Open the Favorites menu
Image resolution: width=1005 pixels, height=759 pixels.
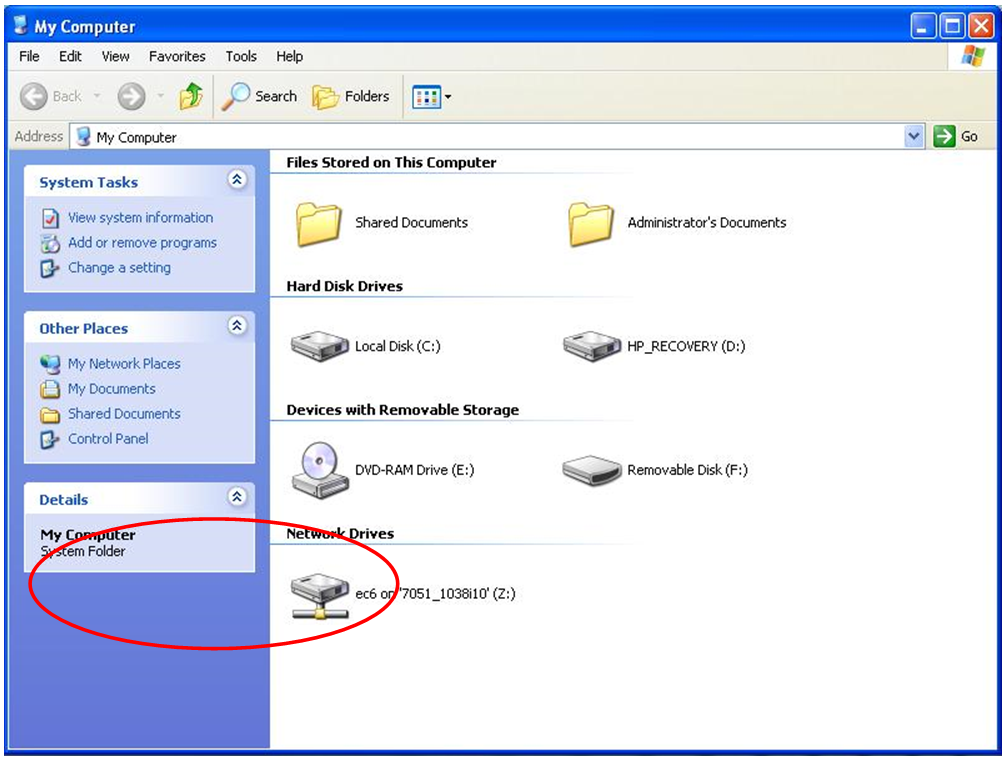point(177,57)
